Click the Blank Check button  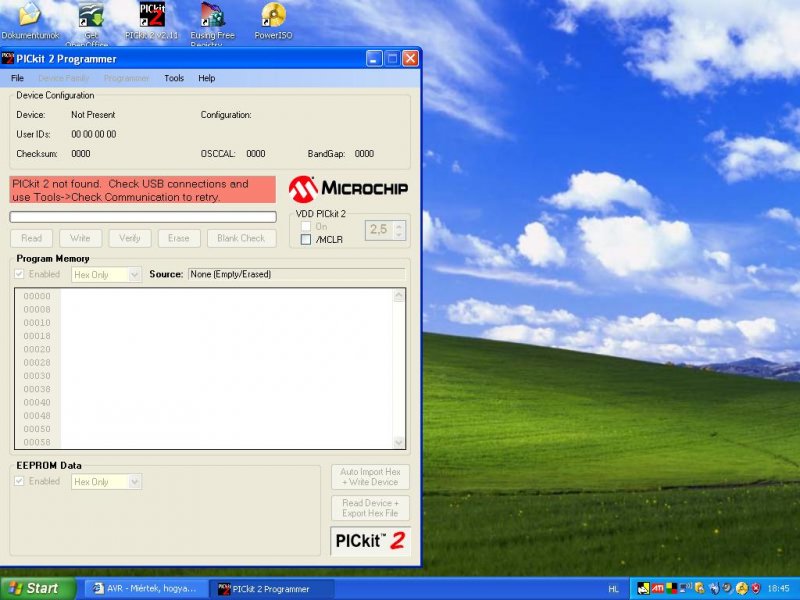[x=241, y=238]
